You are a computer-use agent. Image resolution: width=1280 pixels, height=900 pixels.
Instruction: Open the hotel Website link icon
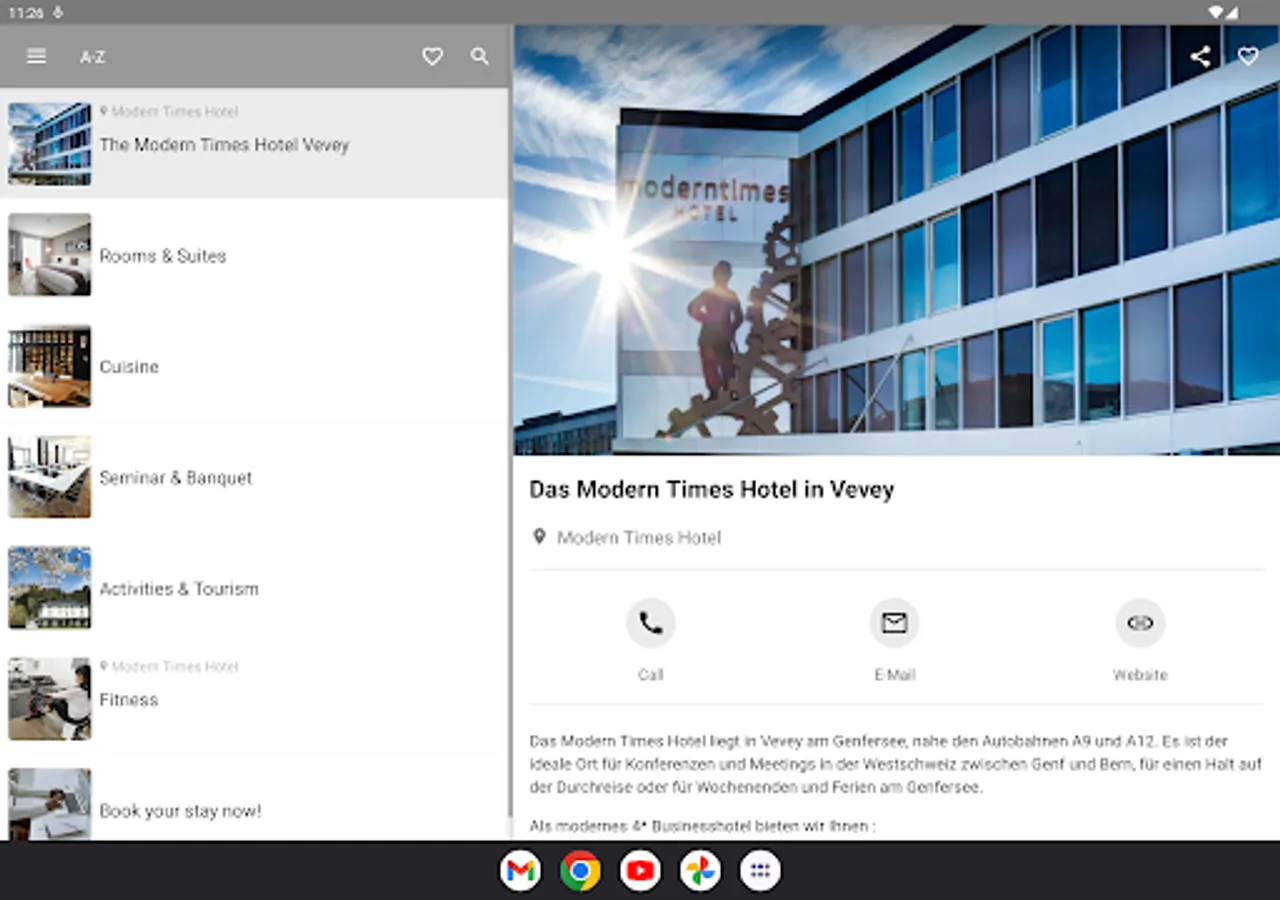[x=1140, y=624]
